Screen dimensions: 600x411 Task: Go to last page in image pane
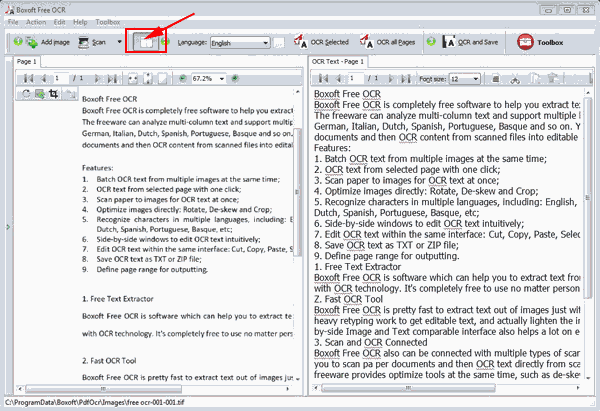coord(112,78)
